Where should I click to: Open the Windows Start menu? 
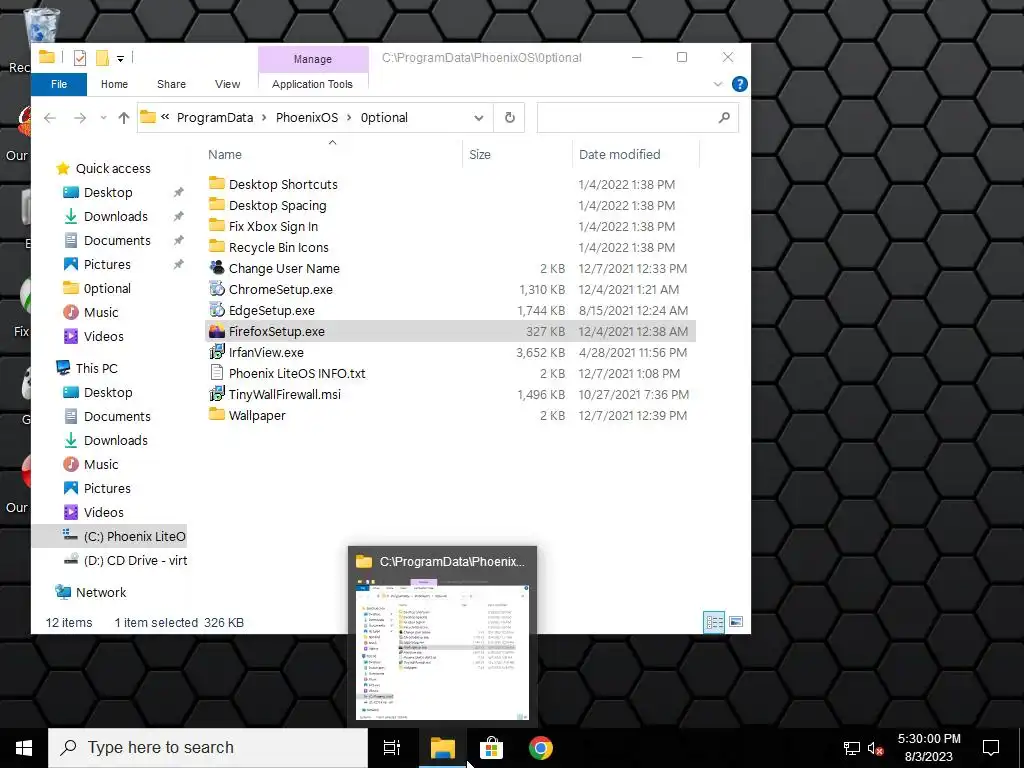pos(24,748)
